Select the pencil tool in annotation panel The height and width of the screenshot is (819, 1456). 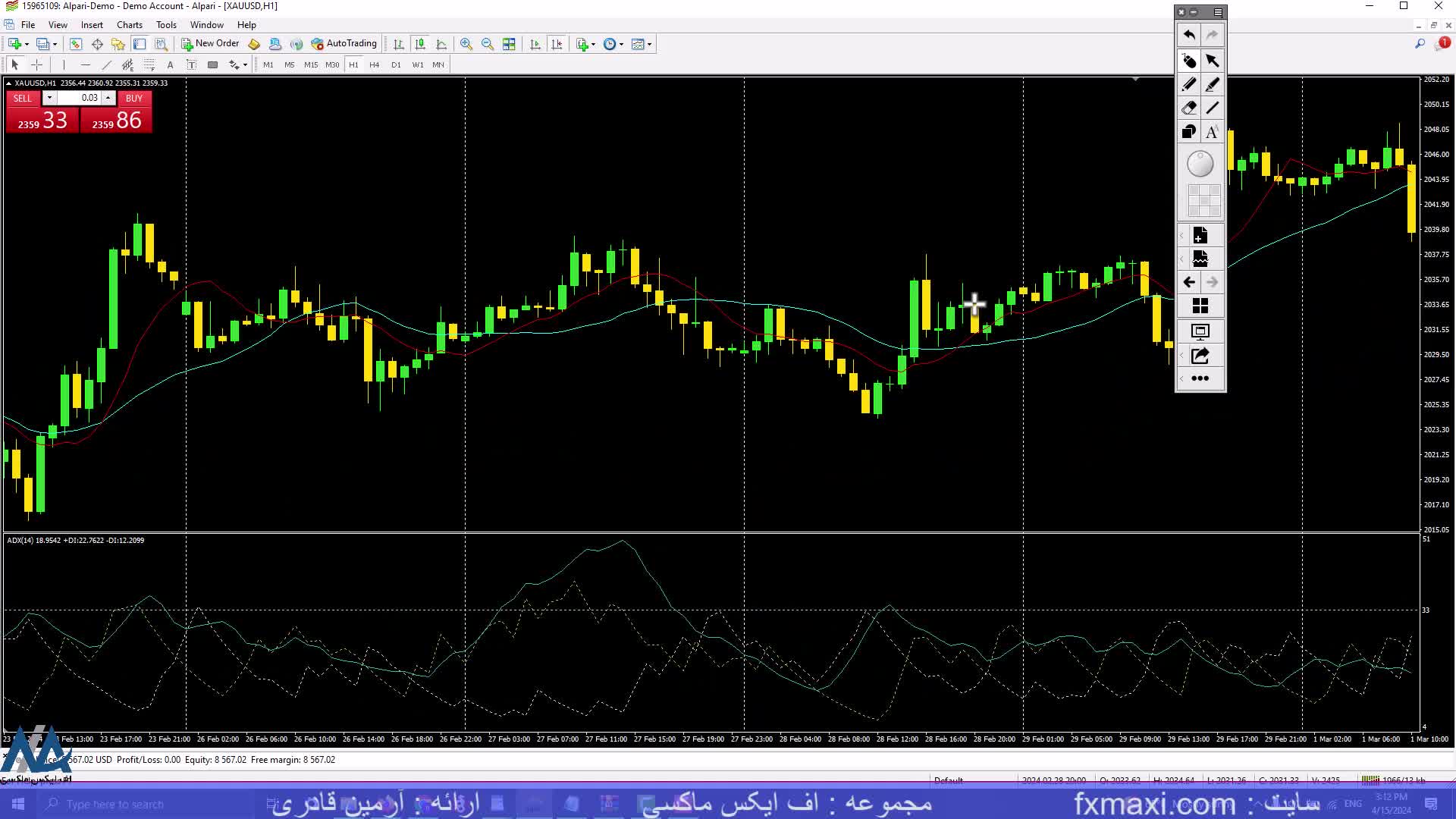pos(1188,85)
